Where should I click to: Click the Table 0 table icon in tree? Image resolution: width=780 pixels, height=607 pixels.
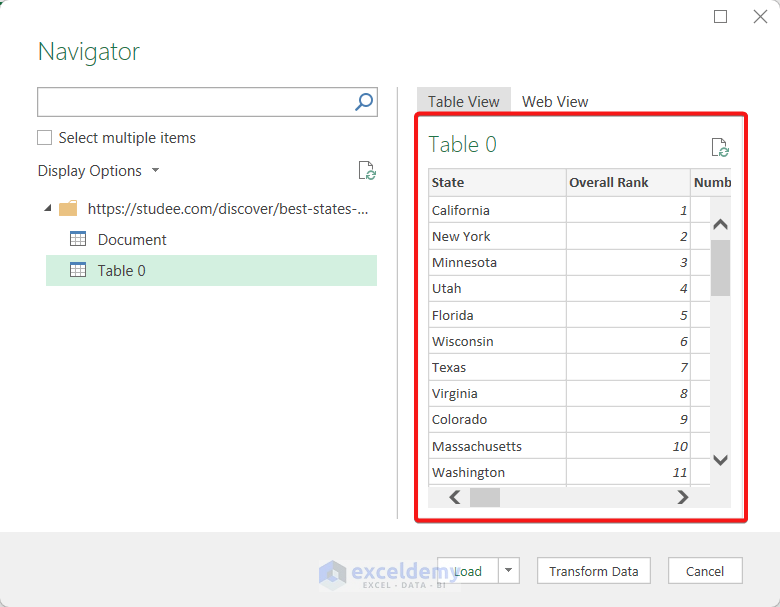tap(78, 270)
